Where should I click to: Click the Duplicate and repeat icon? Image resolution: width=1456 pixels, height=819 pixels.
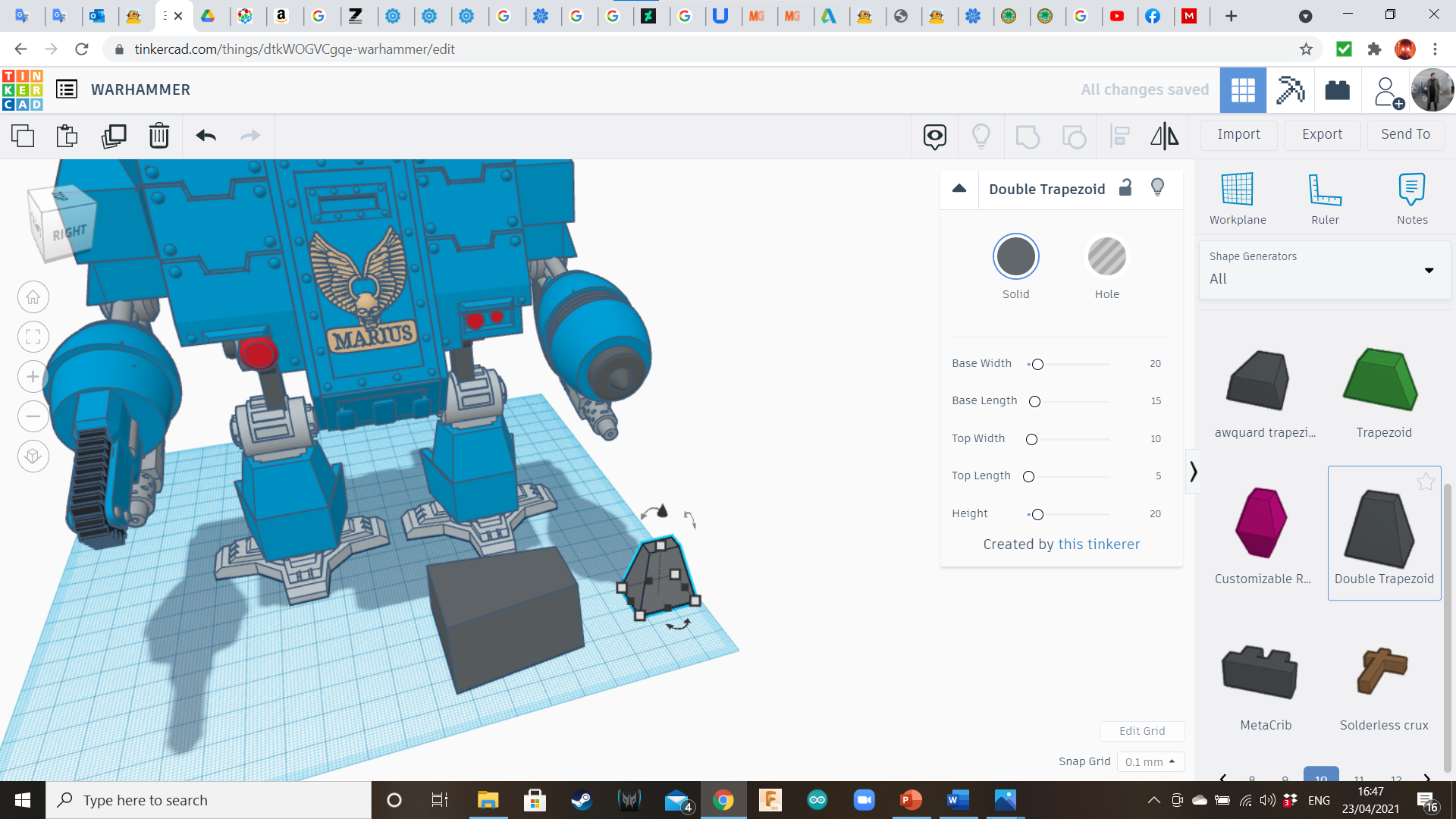click(x=114, y=136)
